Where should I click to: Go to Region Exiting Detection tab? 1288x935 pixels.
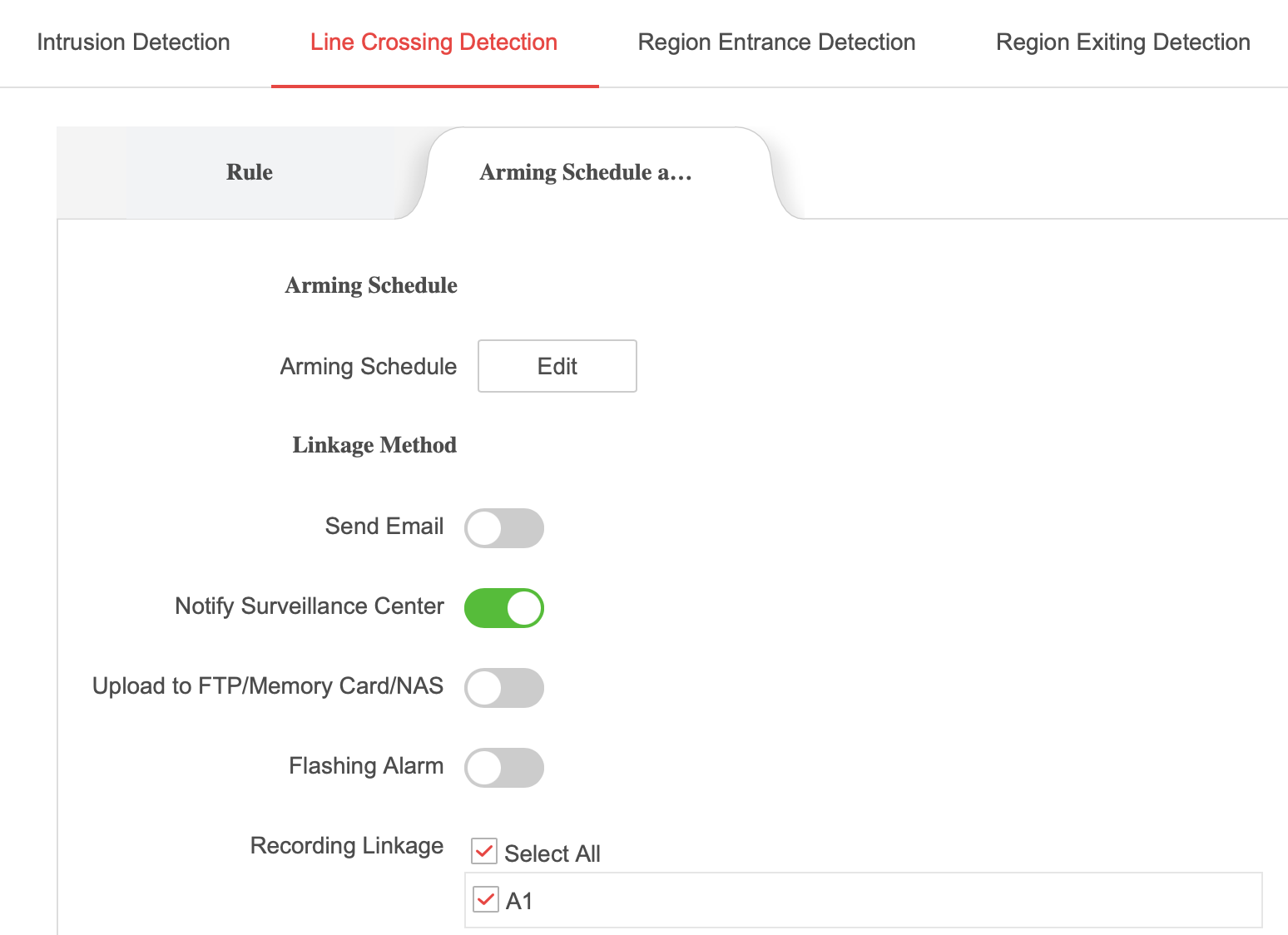click(x=1122, y=42)
